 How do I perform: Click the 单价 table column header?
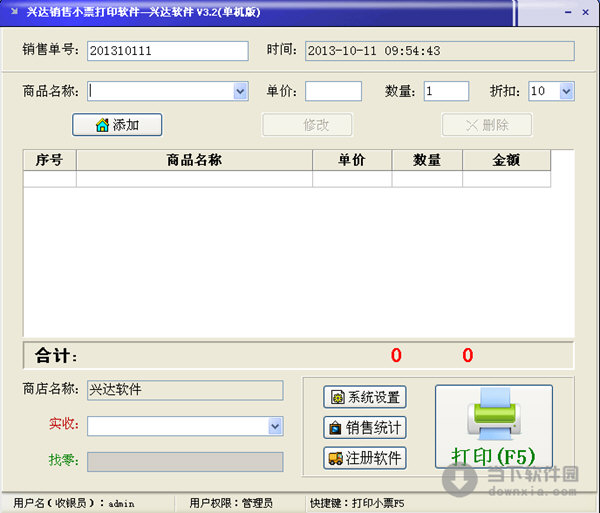coord(352,160)
